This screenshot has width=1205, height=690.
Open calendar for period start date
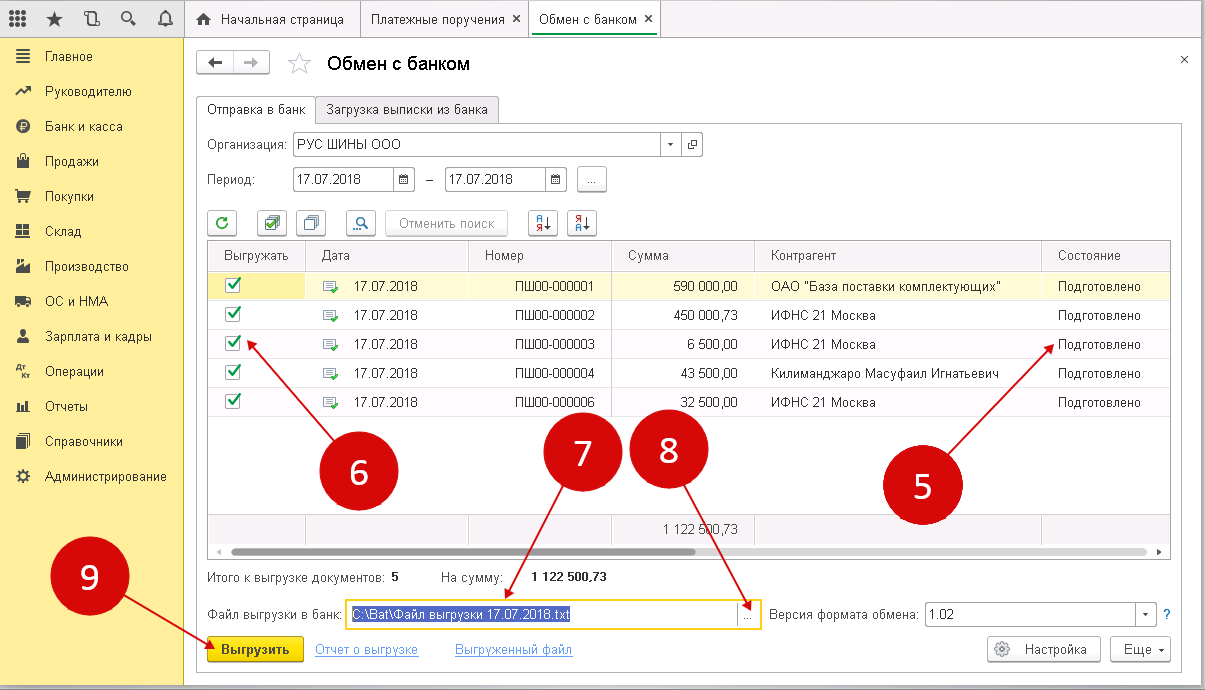(x=405, y=179)
